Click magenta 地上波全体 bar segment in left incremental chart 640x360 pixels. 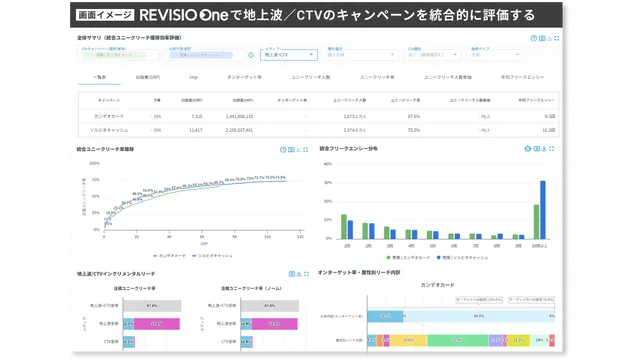(157, 324)
